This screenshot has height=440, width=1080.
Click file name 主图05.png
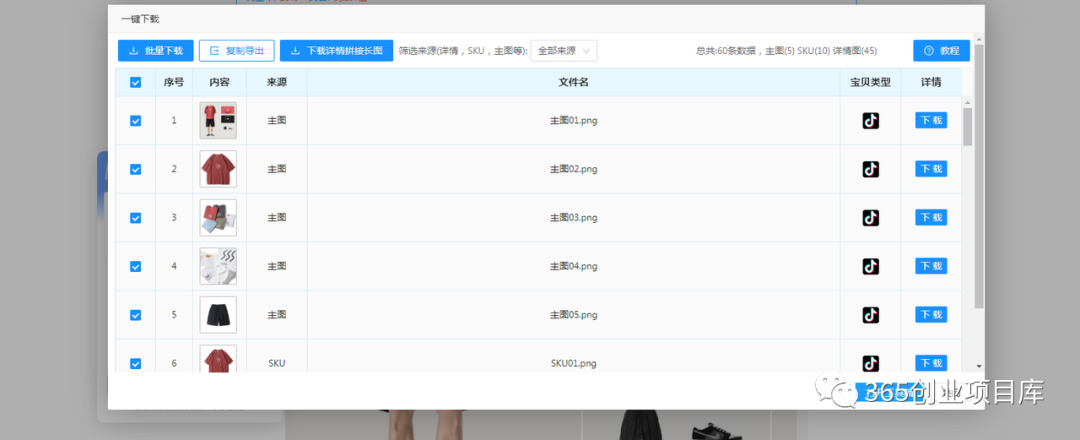coord(573,315)
